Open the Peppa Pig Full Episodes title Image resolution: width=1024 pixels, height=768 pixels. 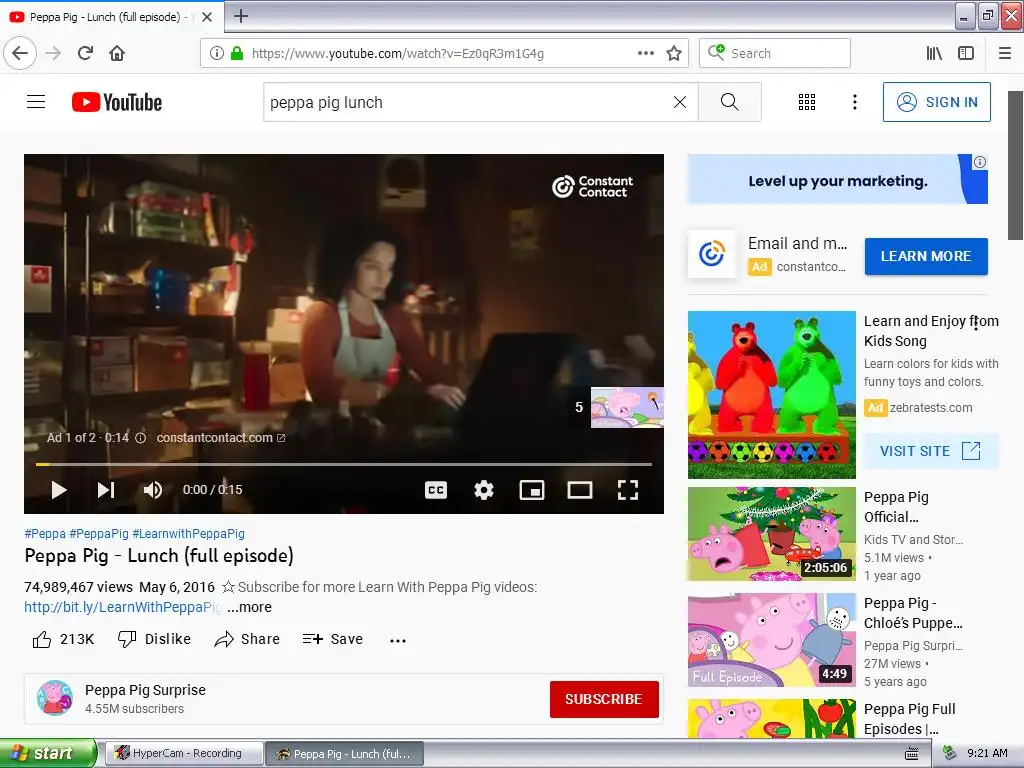(909, 718)
